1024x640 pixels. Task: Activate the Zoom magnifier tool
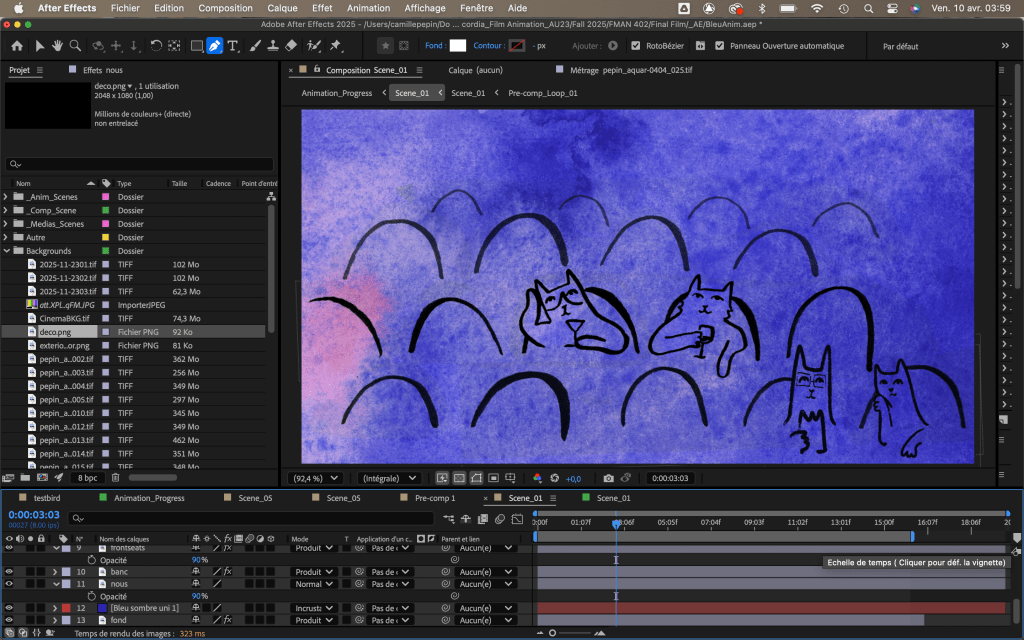(74, 46)
